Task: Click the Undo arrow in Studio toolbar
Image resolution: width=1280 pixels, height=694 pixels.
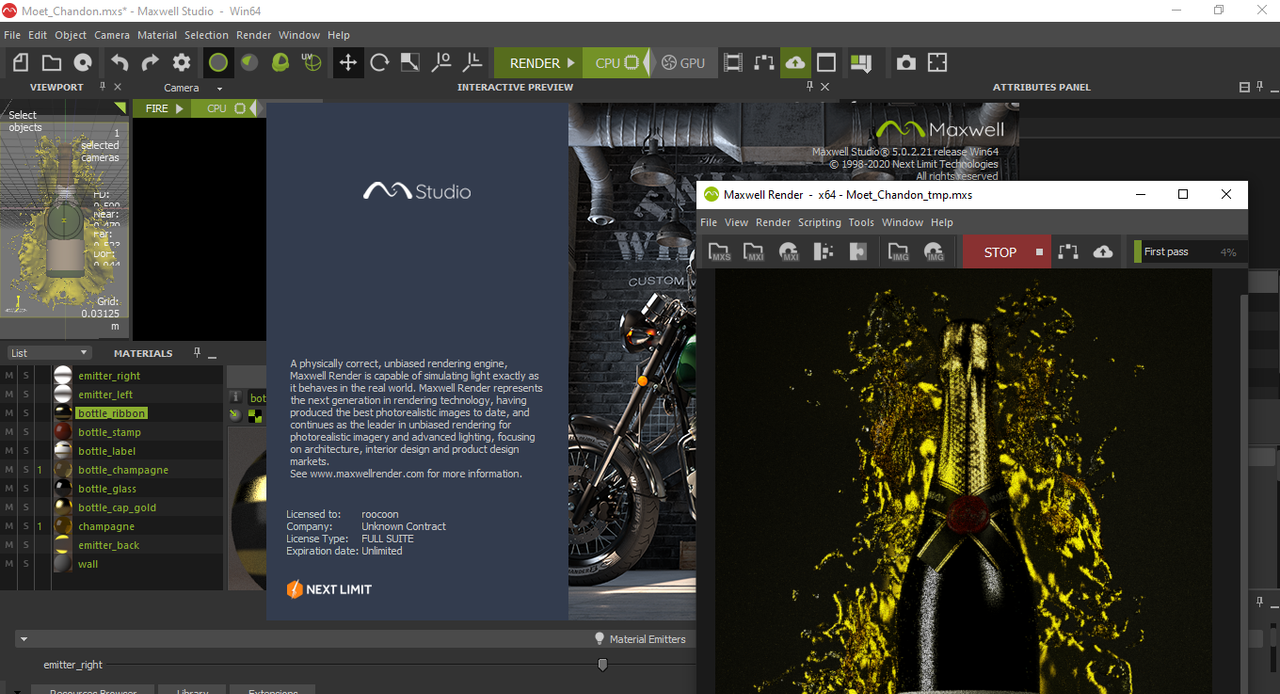Action: pyautogui.click(x=119, y=63)
